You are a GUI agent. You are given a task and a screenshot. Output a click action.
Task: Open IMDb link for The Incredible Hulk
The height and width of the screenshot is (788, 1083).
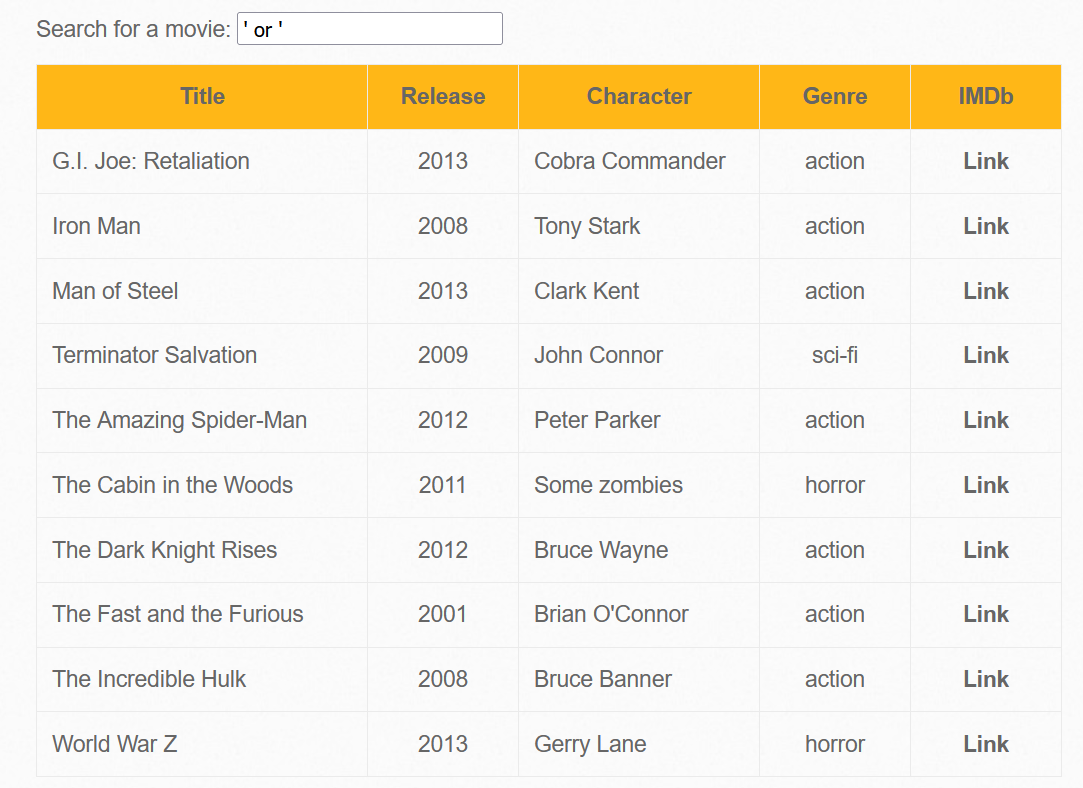pyautogui.click(x=986, y=679)
